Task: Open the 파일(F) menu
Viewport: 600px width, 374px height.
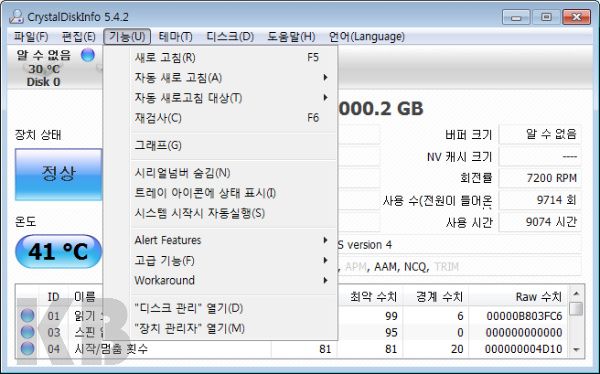Action: pyautogui.click(x=31, y=37)
